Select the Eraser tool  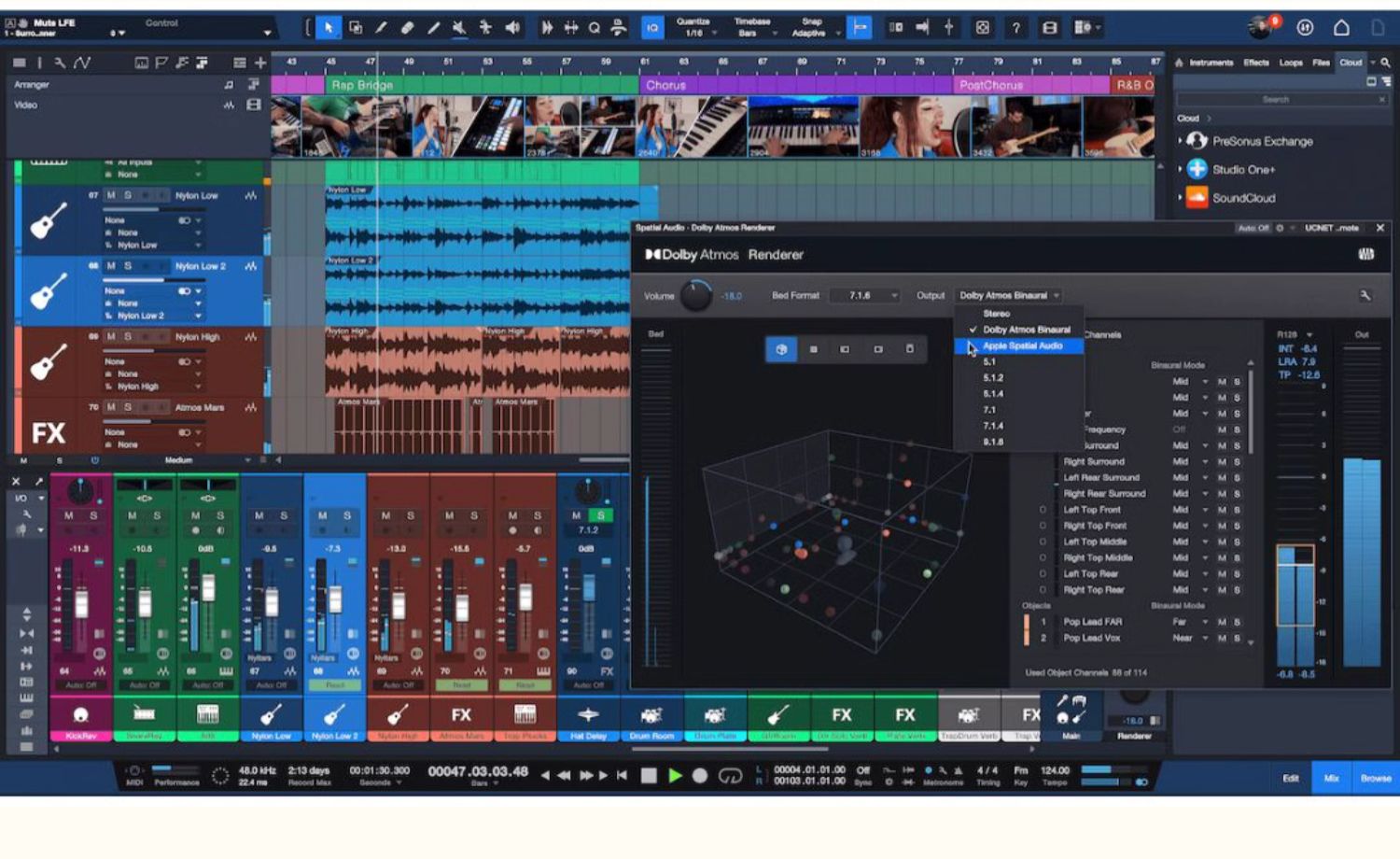pos(408,28)
